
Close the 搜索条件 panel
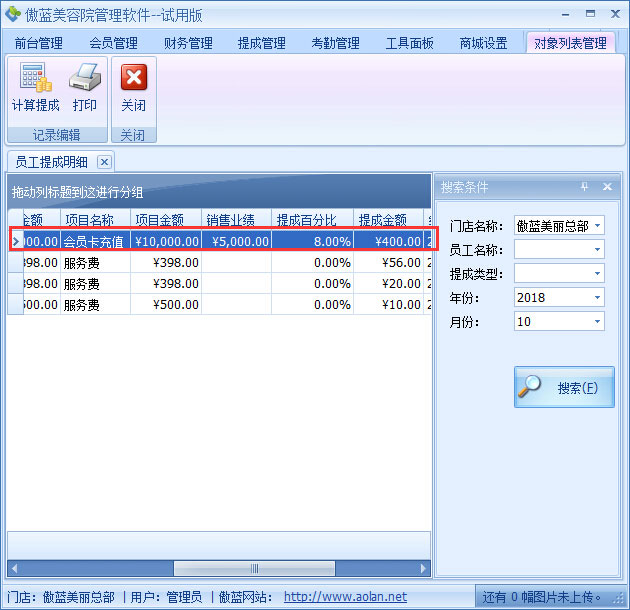coord(607,186)
